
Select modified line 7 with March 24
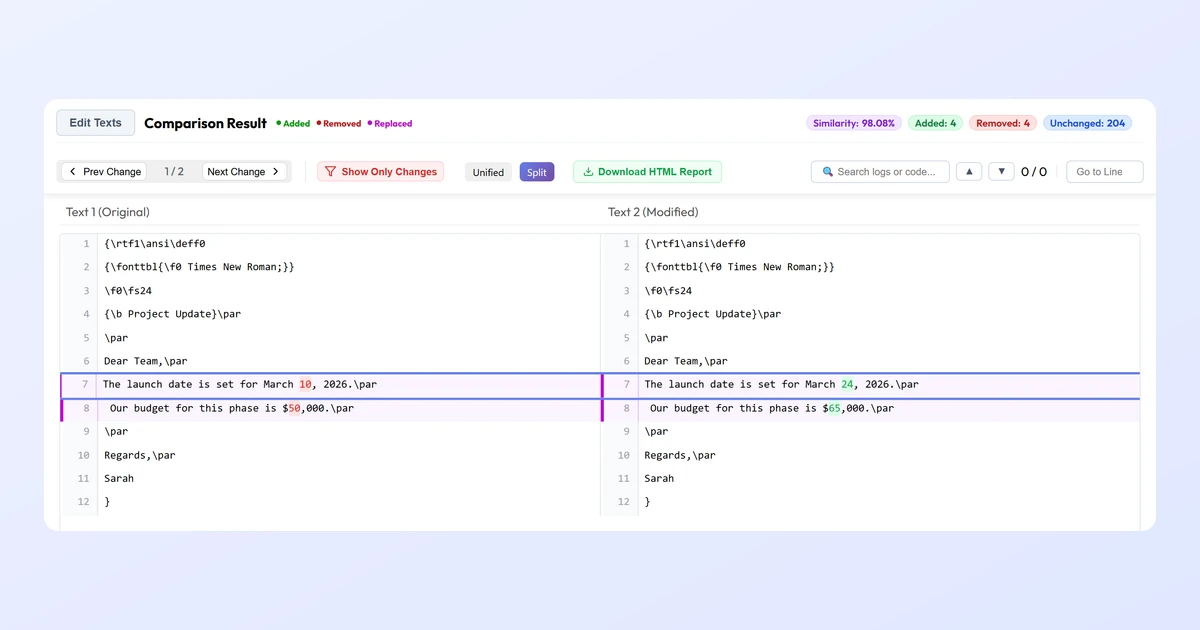pyautogui.click(x=871, y=385)
